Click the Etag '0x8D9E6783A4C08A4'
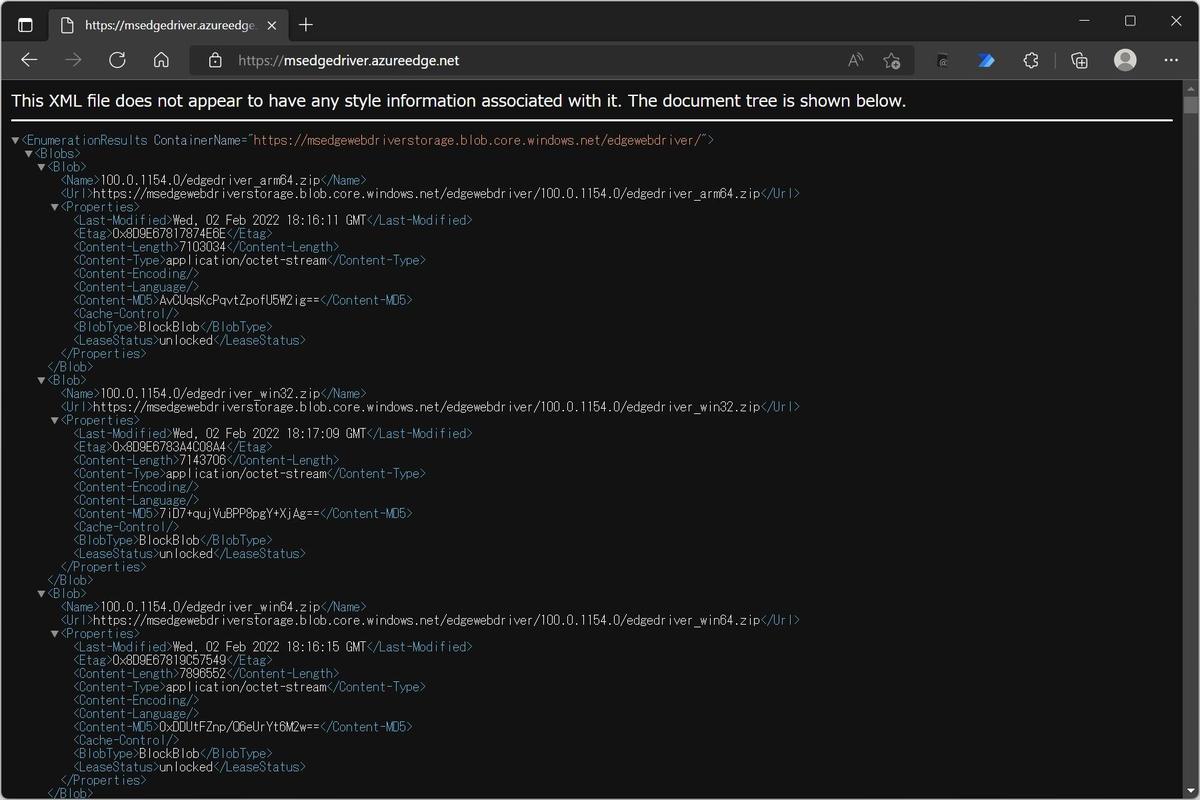The image size is (1200, 800). (169, 447)
